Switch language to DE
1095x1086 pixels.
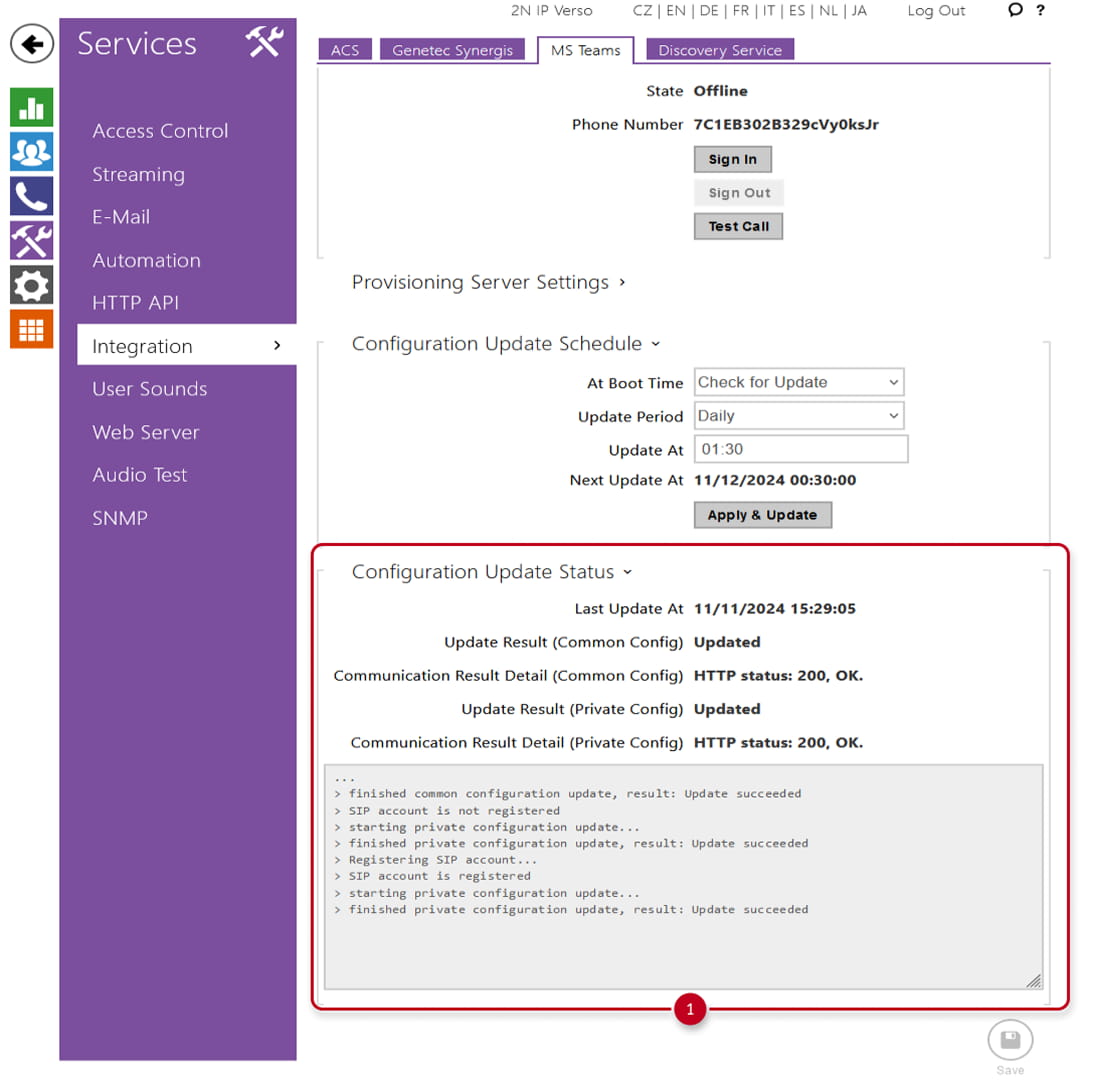click(709, 10)
